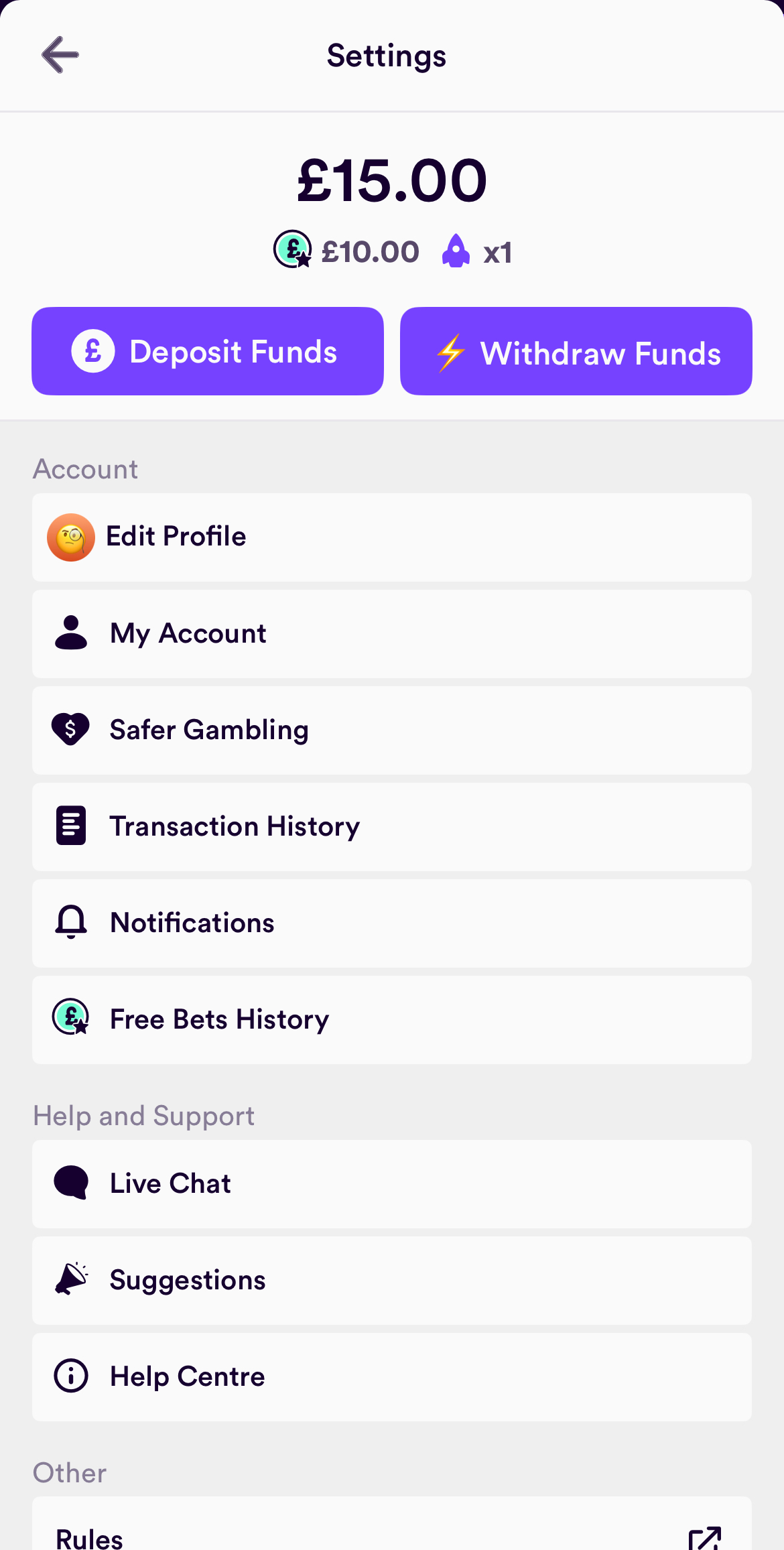This screenshot has width=784, height=1550.
Task: Tap the Help Centre info icon
Action: coord(71,1376)
